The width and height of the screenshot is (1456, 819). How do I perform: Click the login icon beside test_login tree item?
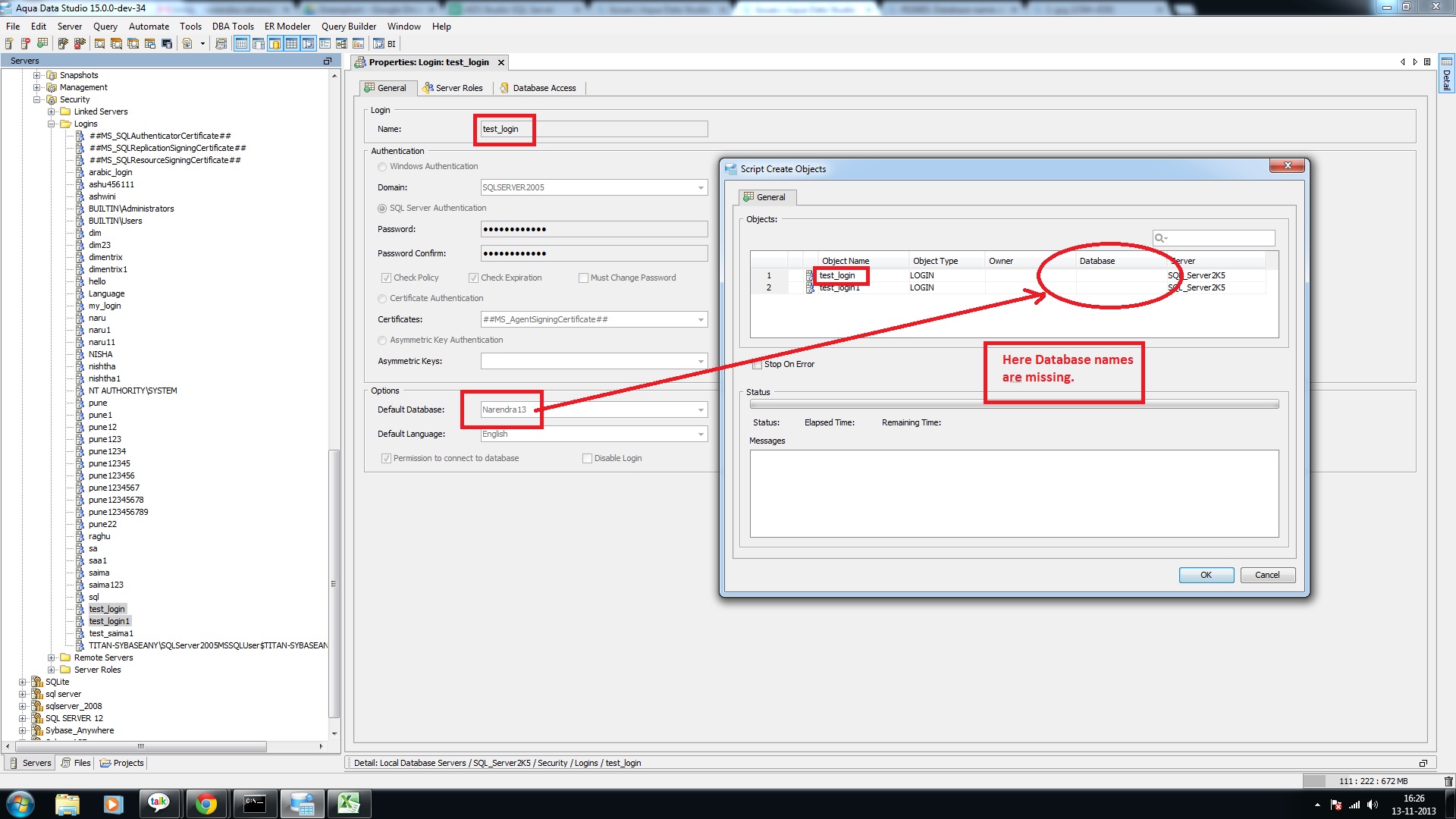80,609
